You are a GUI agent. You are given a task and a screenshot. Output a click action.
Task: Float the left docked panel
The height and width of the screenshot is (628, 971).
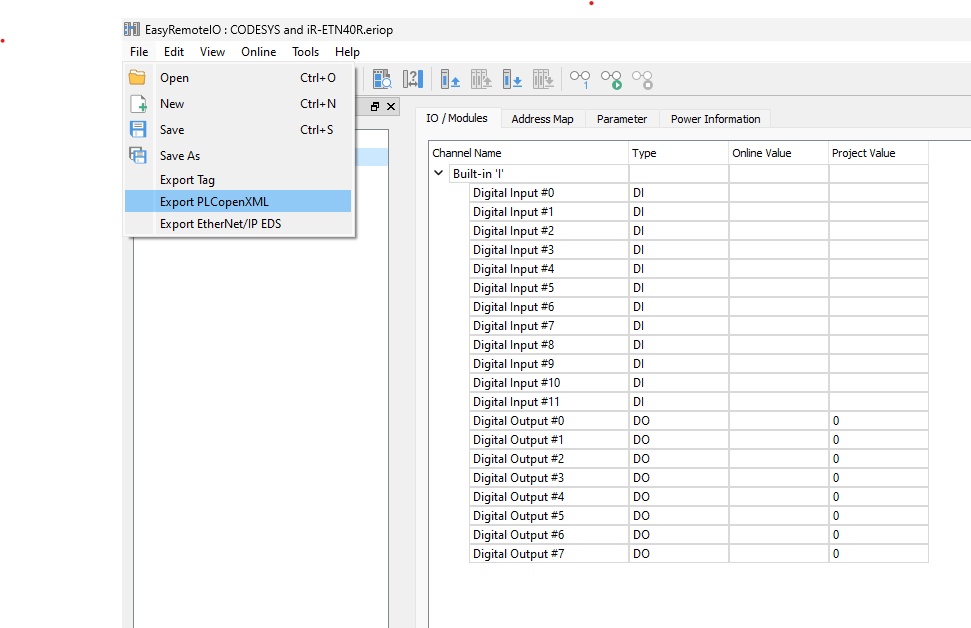click(375, 107)
